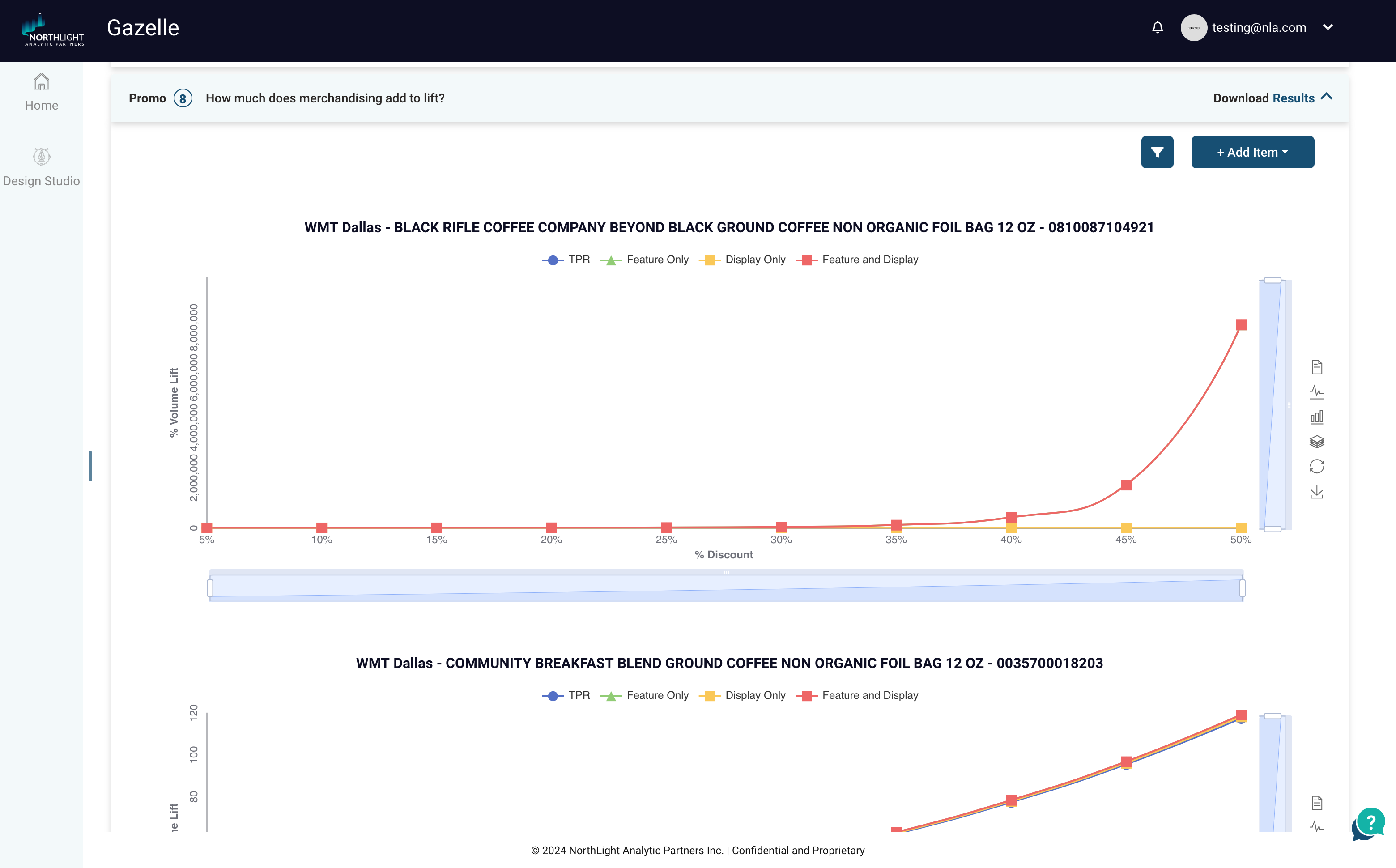Image resolution: width=1396 pixels, height=868 pixels.
Task: Toggle TPR series in Community Breakfast legend
Action: (x=566, y=695)
